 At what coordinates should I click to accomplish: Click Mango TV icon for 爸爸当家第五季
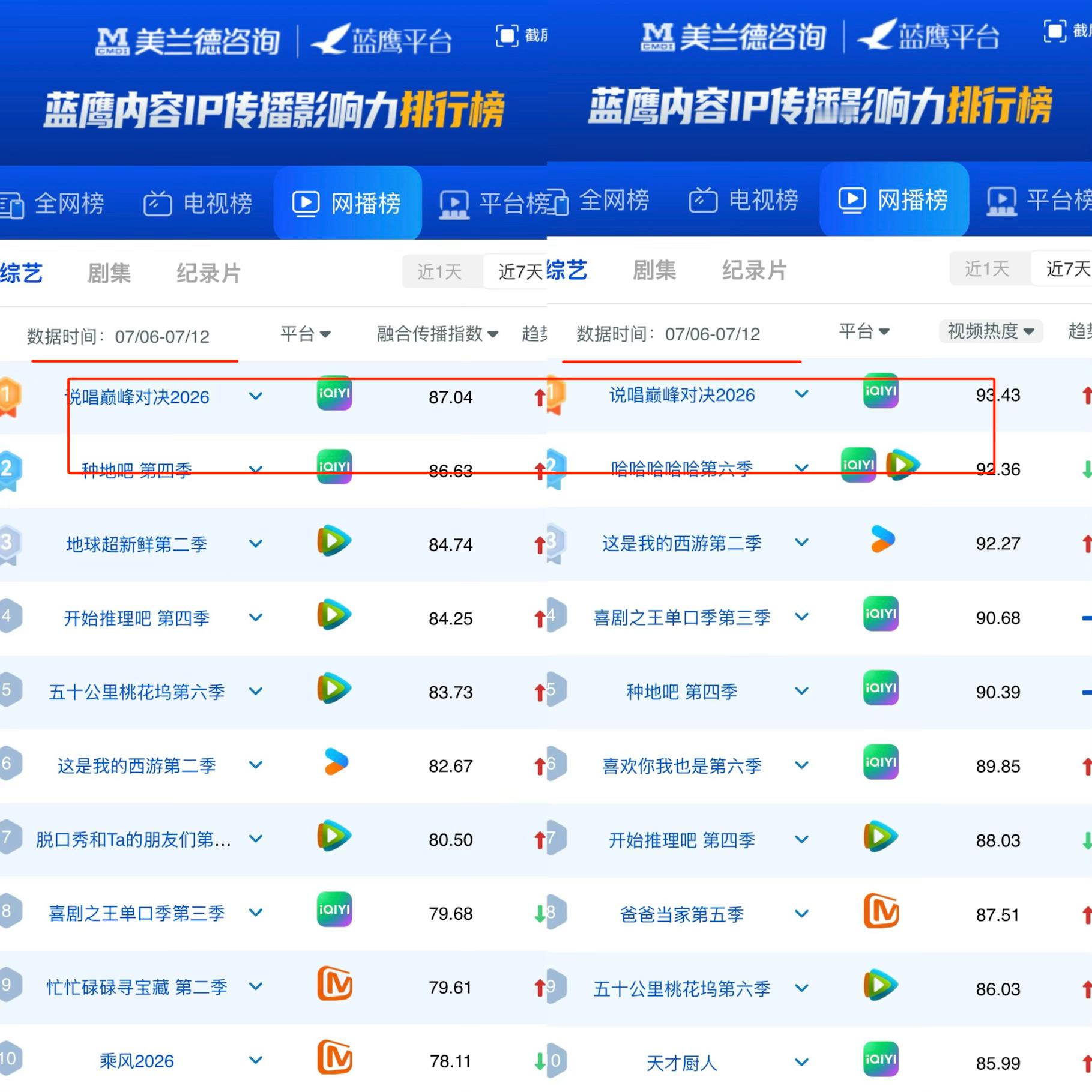click(881, 911)
